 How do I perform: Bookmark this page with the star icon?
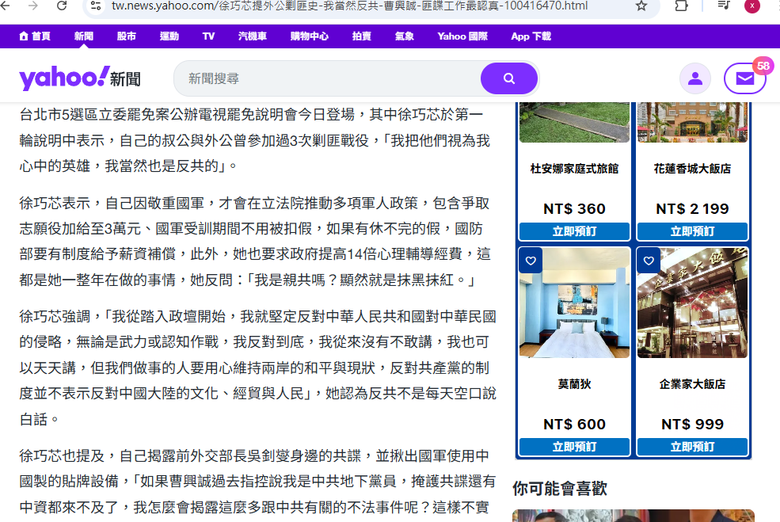[642, 6]
